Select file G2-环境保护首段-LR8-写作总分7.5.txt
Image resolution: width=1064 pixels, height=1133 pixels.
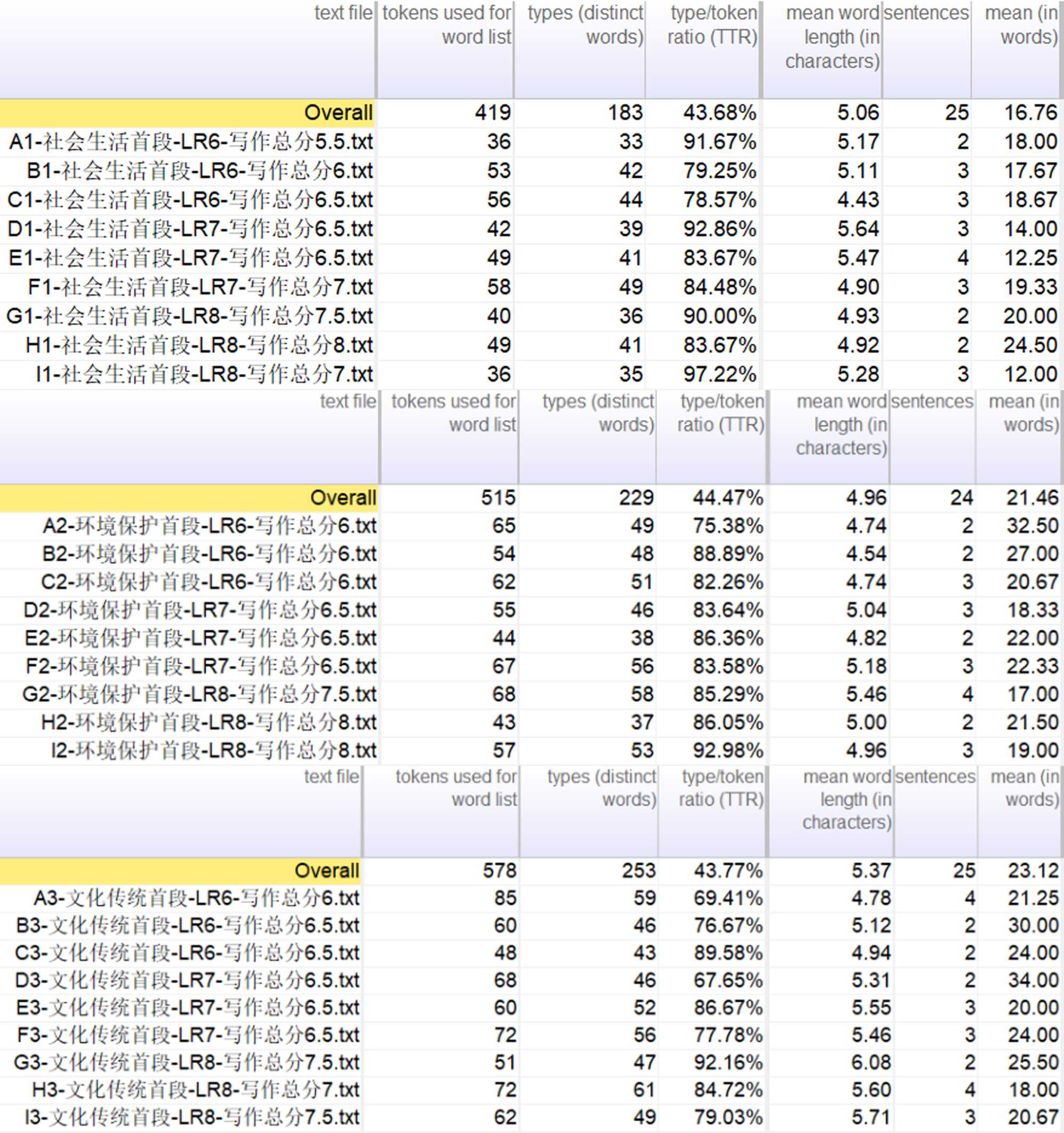(199, 694)
